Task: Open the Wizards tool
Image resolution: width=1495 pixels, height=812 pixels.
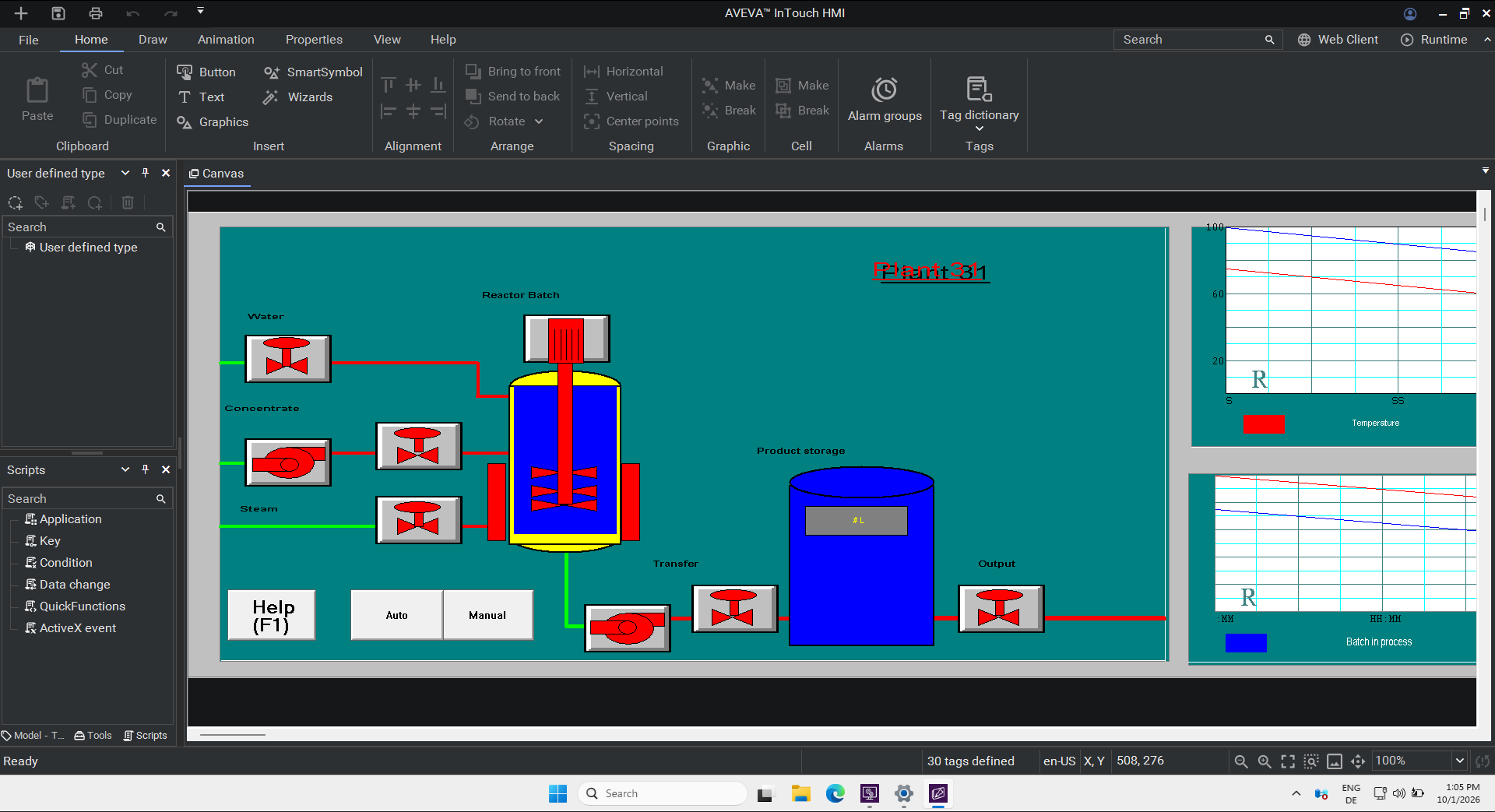Action: (x=298, y=97)
